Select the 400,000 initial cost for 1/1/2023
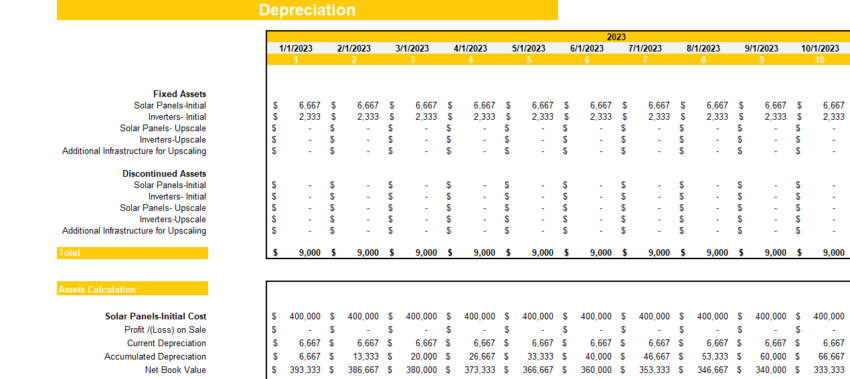 click(305, 317)
